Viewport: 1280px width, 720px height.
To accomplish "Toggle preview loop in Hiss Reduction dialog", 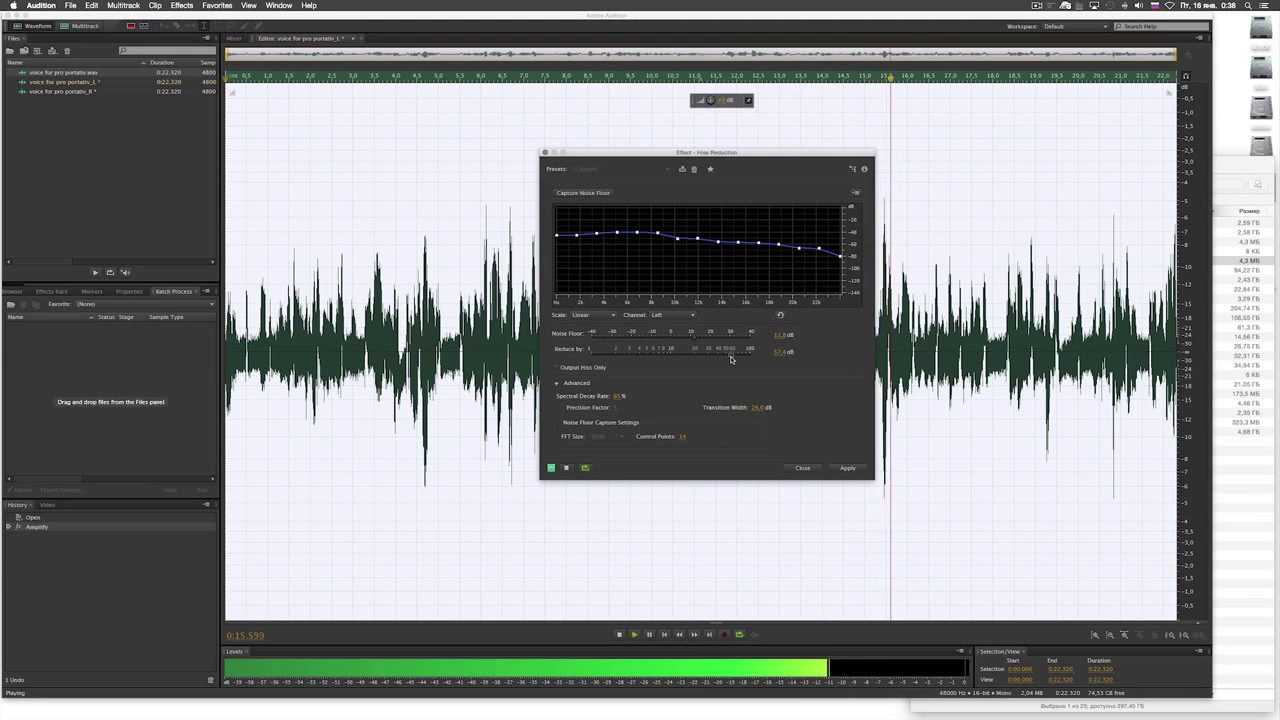I will click(585, 468).
